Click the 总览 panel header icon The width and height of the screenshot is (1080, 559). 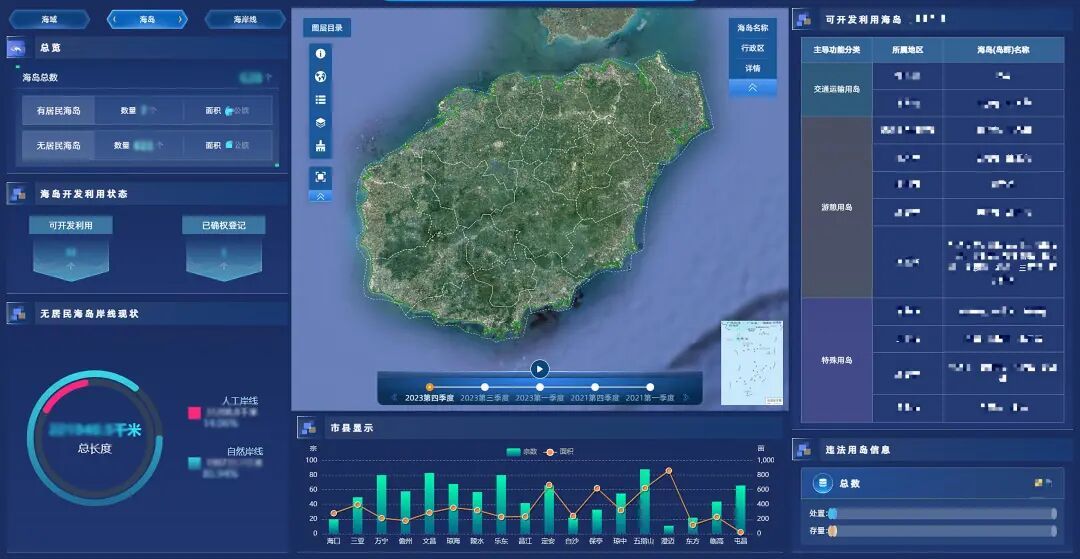17,48
